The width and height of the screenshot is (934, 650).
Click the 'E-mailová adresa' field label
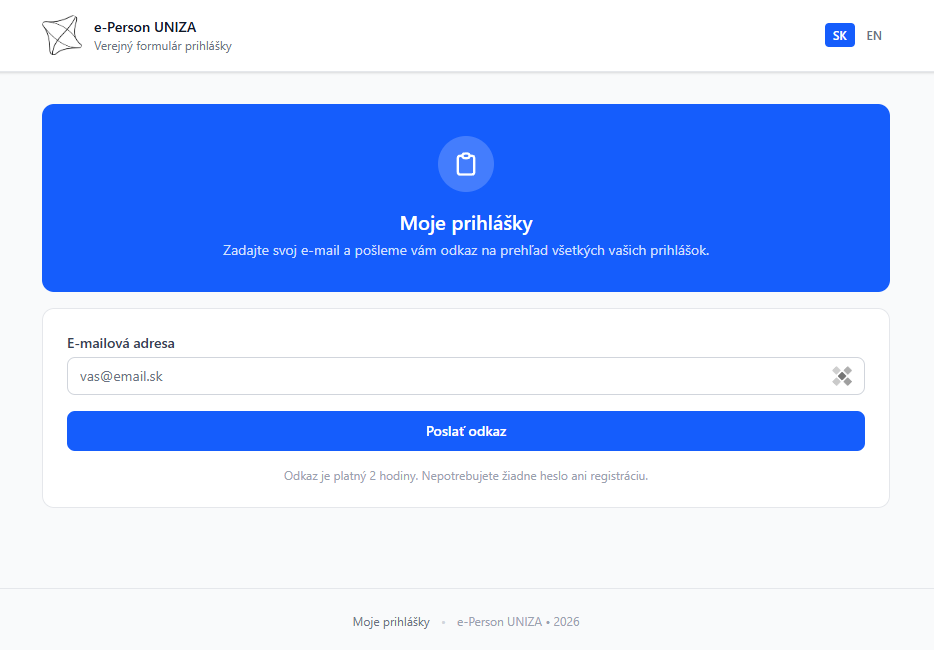pos(121,343)
